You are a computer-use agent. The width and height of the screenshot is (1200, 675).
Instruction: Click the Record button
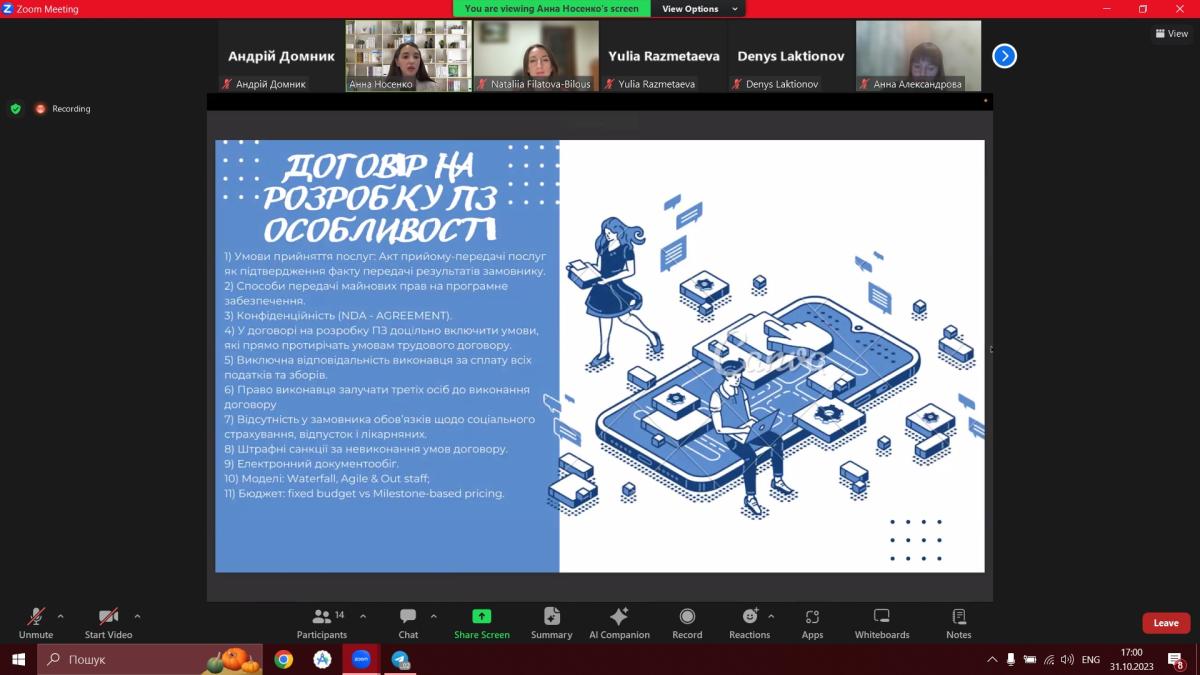[x=687, y=622]
